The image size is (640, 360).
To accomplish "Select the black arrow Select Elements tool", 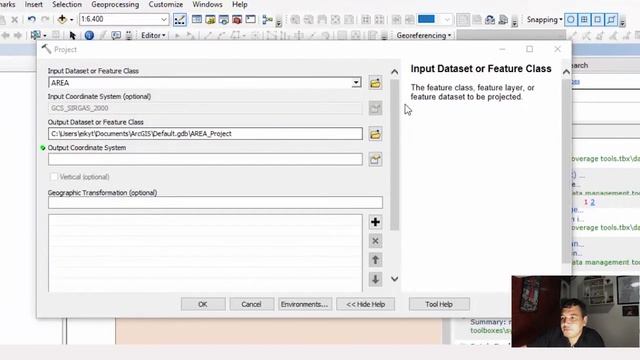I will [73, 36].
